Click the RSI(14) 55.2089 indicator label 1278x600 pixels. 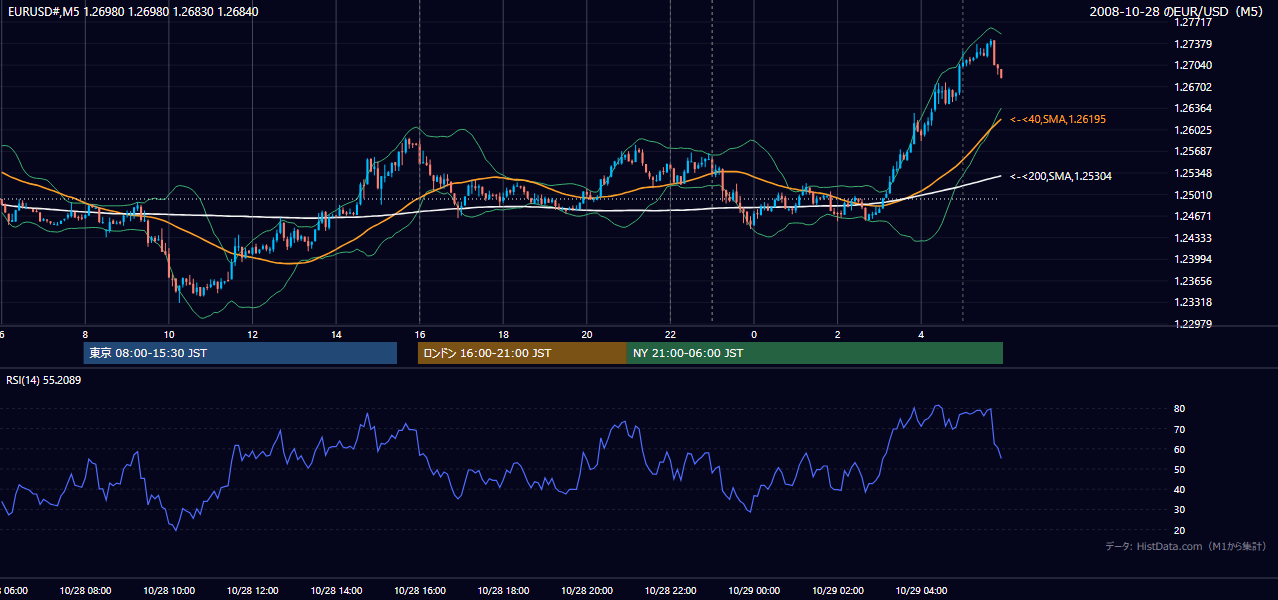tap(44, 380)
